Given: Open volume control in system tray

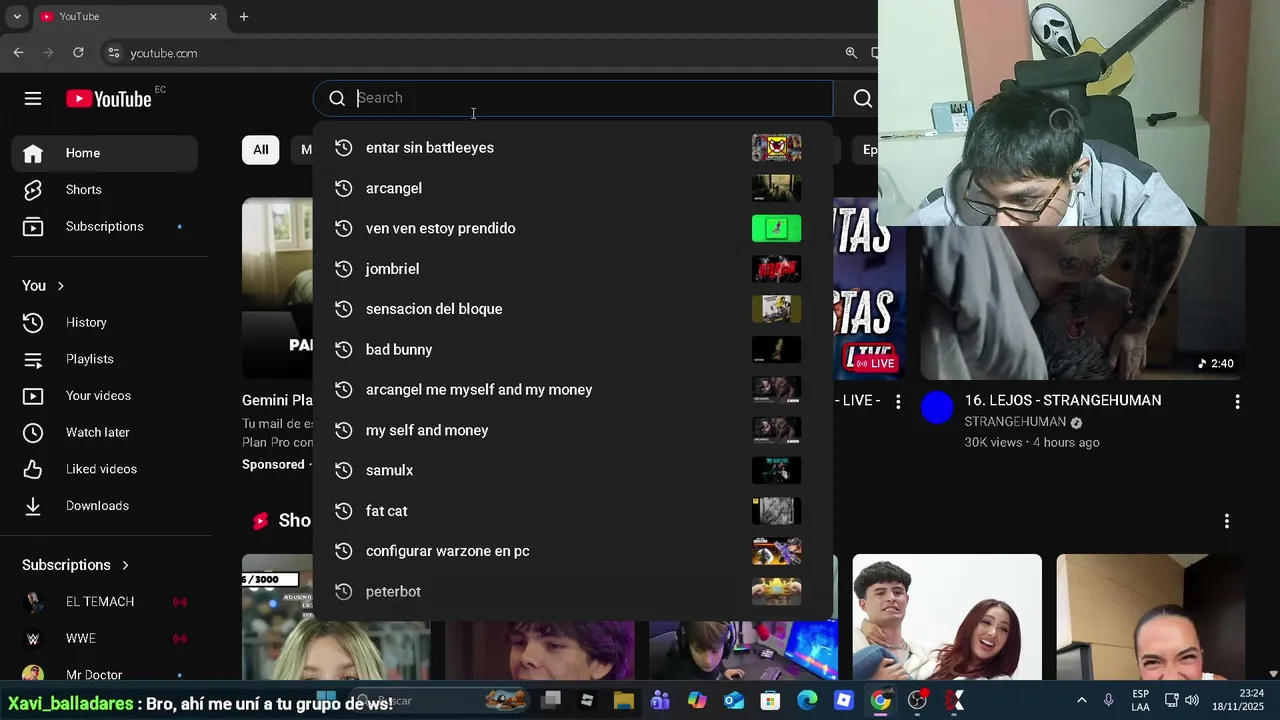Looking at the screenshot, I should coord(1192,701).
